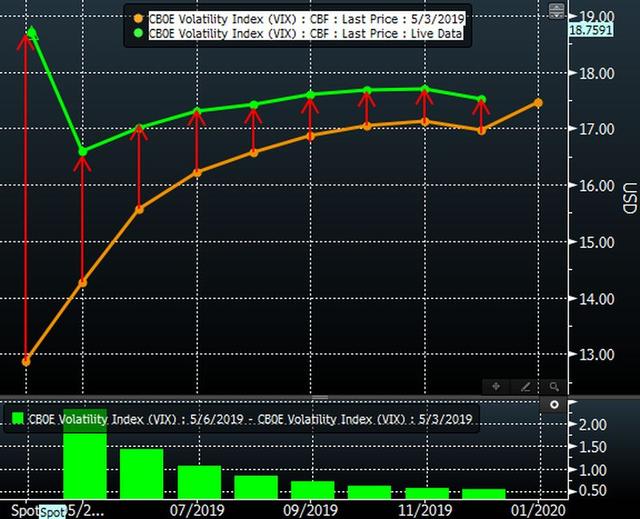Click the truncated '5/2...' x-axis label
Screen dimensions: 640x519
coord(85,510)
